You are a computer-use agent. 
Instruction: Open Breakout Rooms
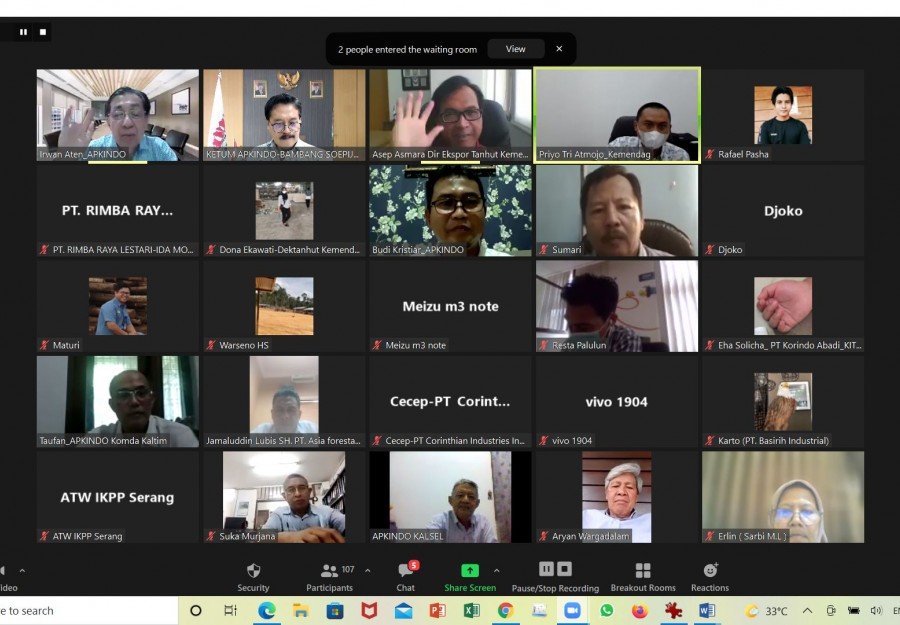pos(643,577)
